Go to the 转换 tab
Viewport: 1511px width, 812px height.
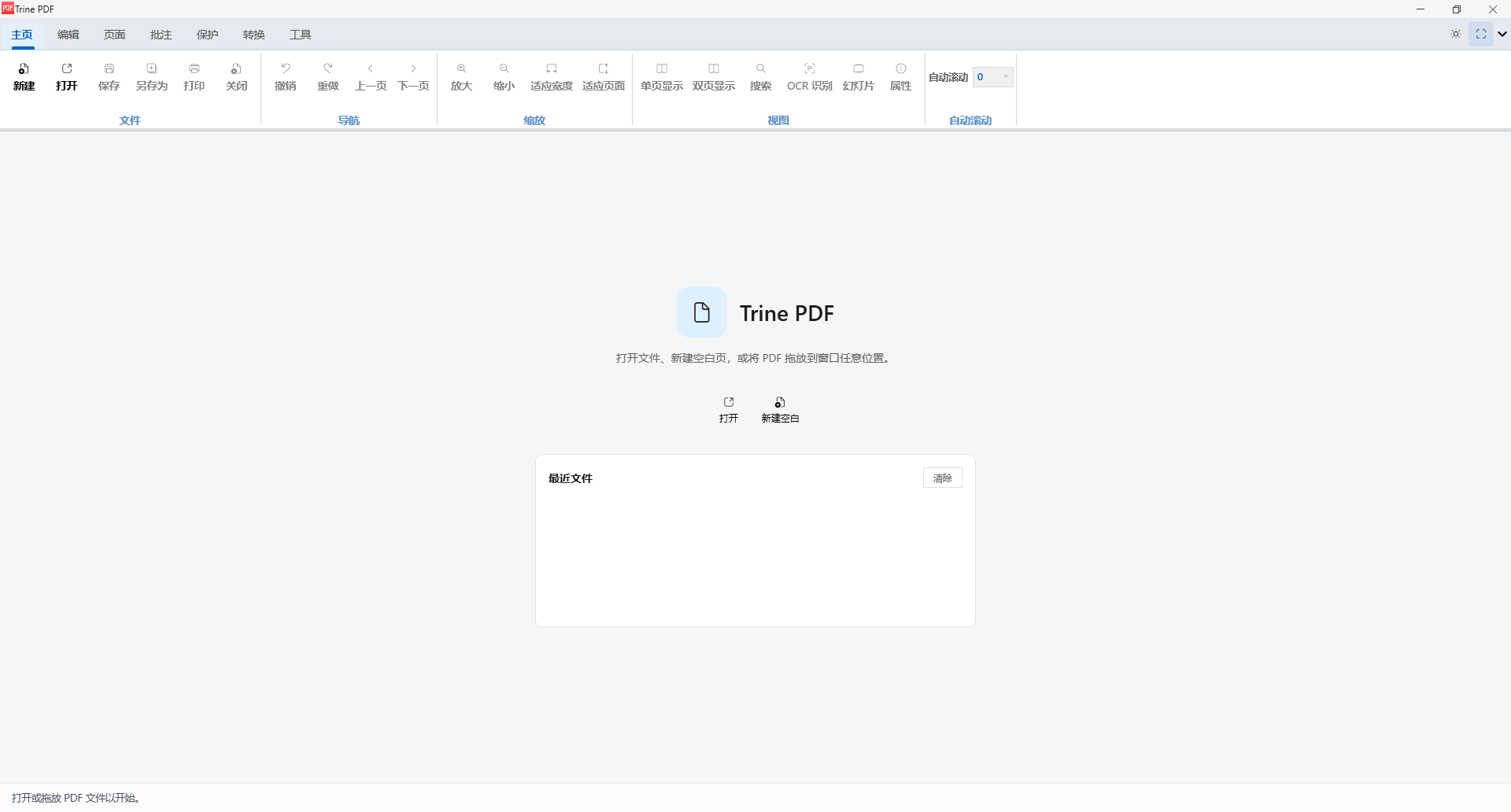coord(254,35)
